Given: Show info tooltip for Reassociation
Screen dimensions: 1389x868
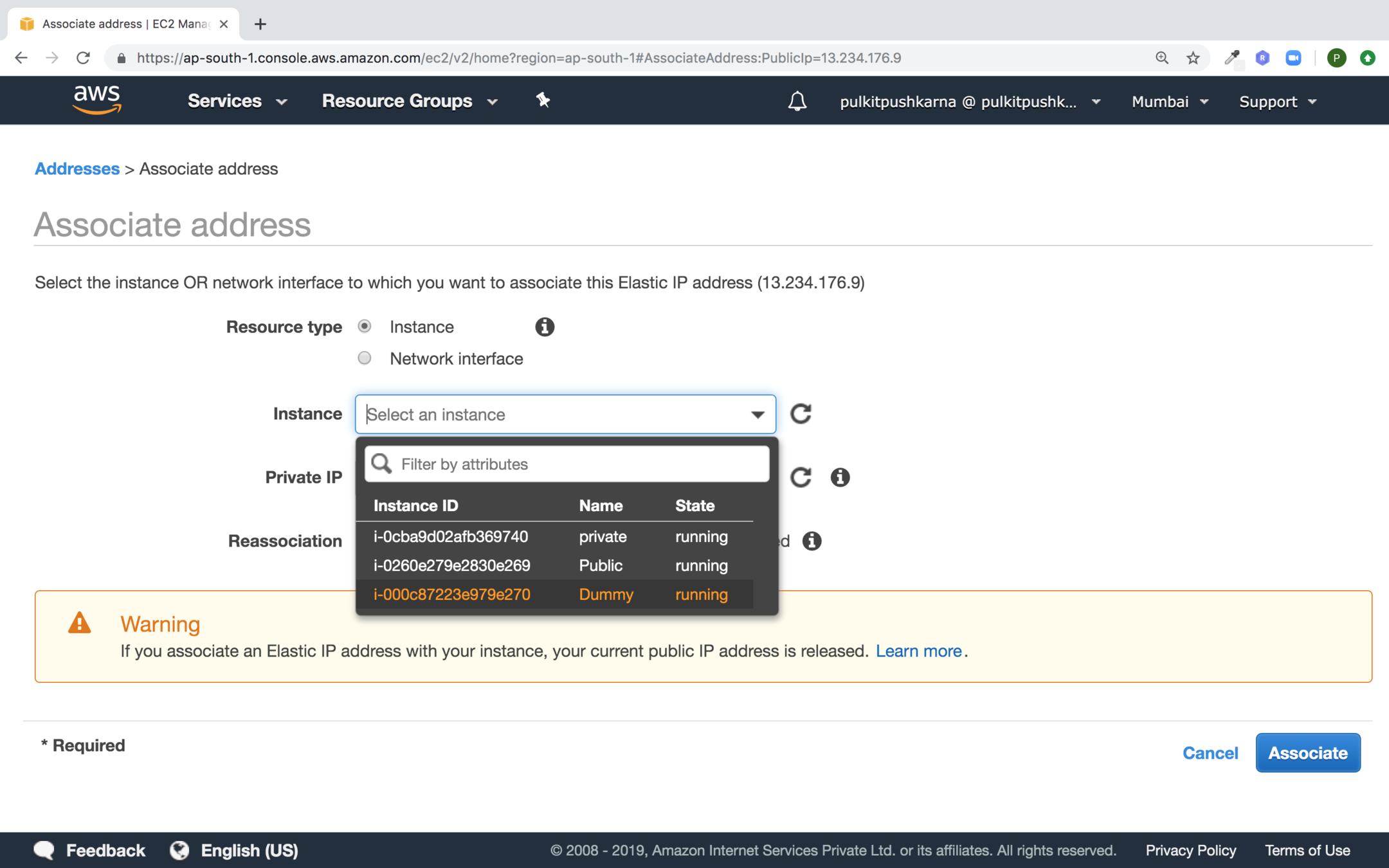Looking at the screenshot, I should tap(812, 541).
